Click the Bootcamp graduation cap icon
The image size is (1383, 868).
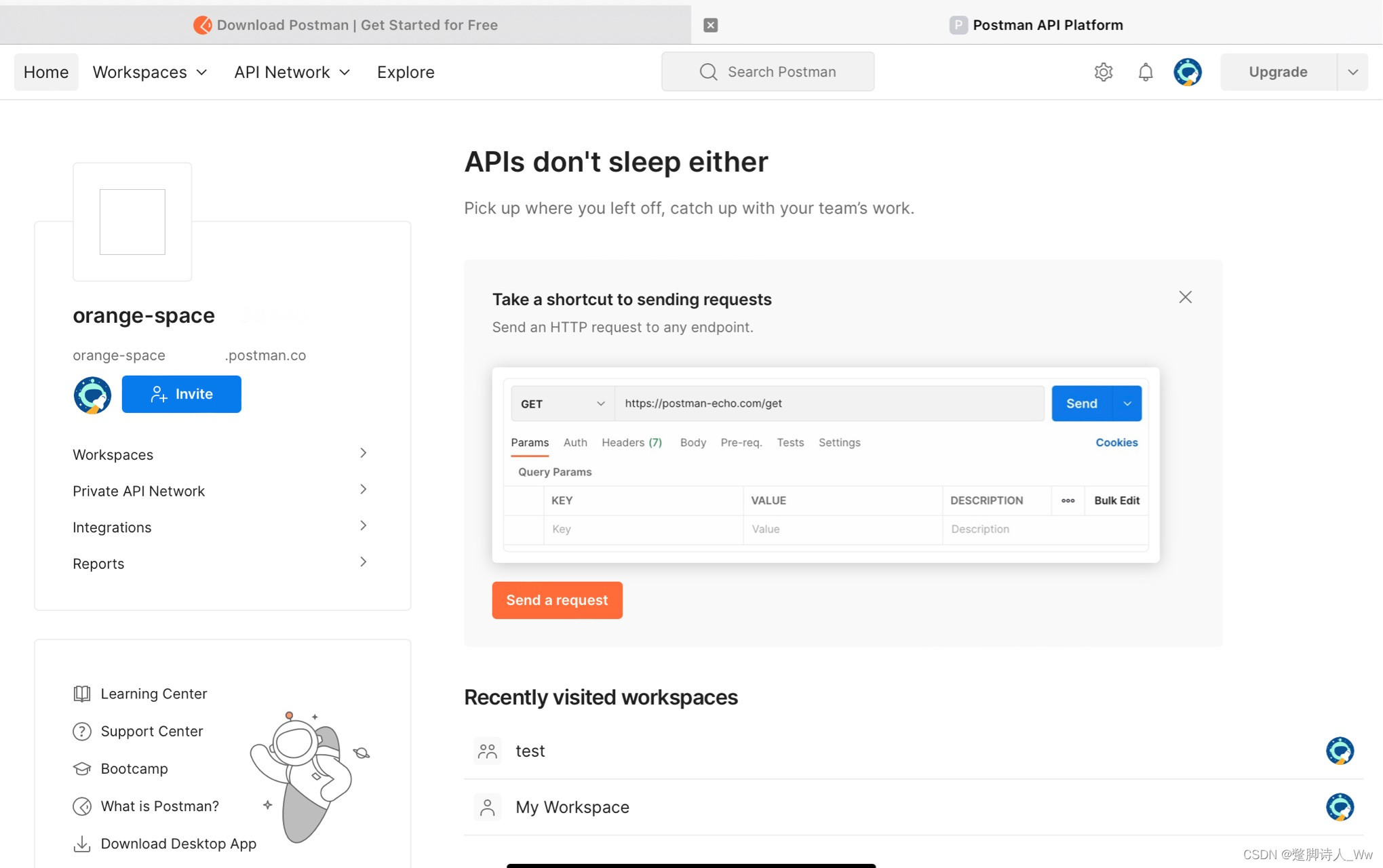coord(81,768)
